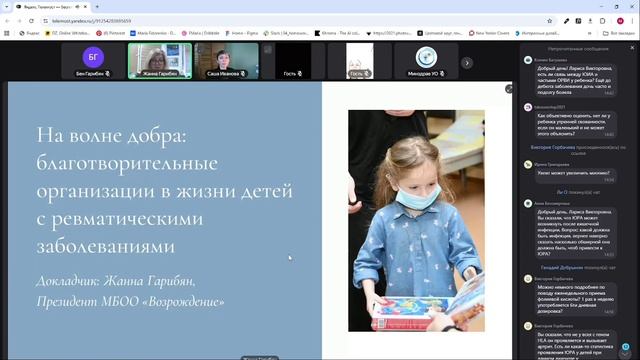Image resolution: width=640 pixels, height=360 pixels.
Task: Open the downloads icon in toolbar
Action: (x=590, y=21)
